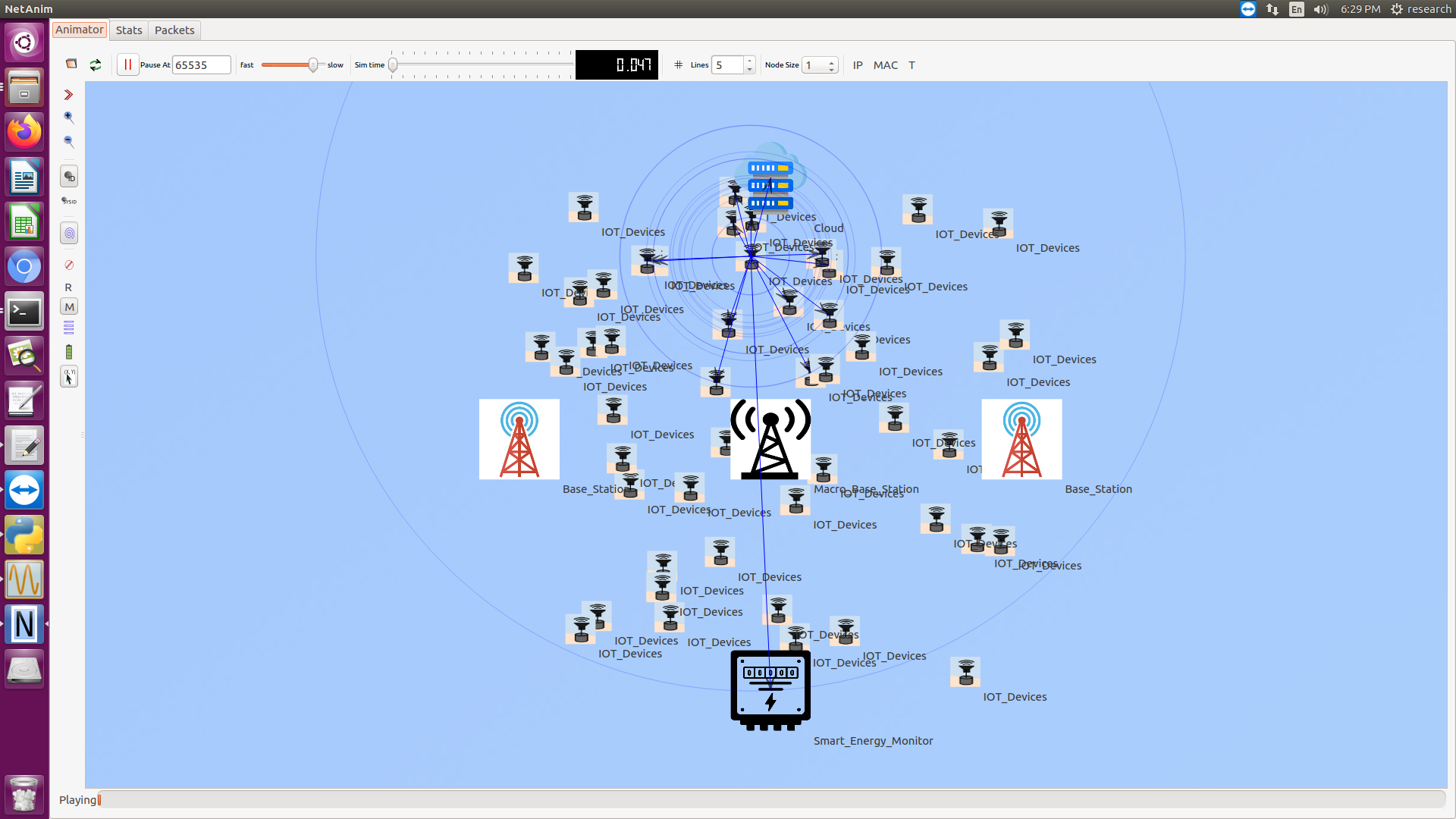Image resolution: width=1456 pixels, height=819 pixels.
Task: Toggle node SYSID display
Action: pyautogui.click(x=69, y=201)
